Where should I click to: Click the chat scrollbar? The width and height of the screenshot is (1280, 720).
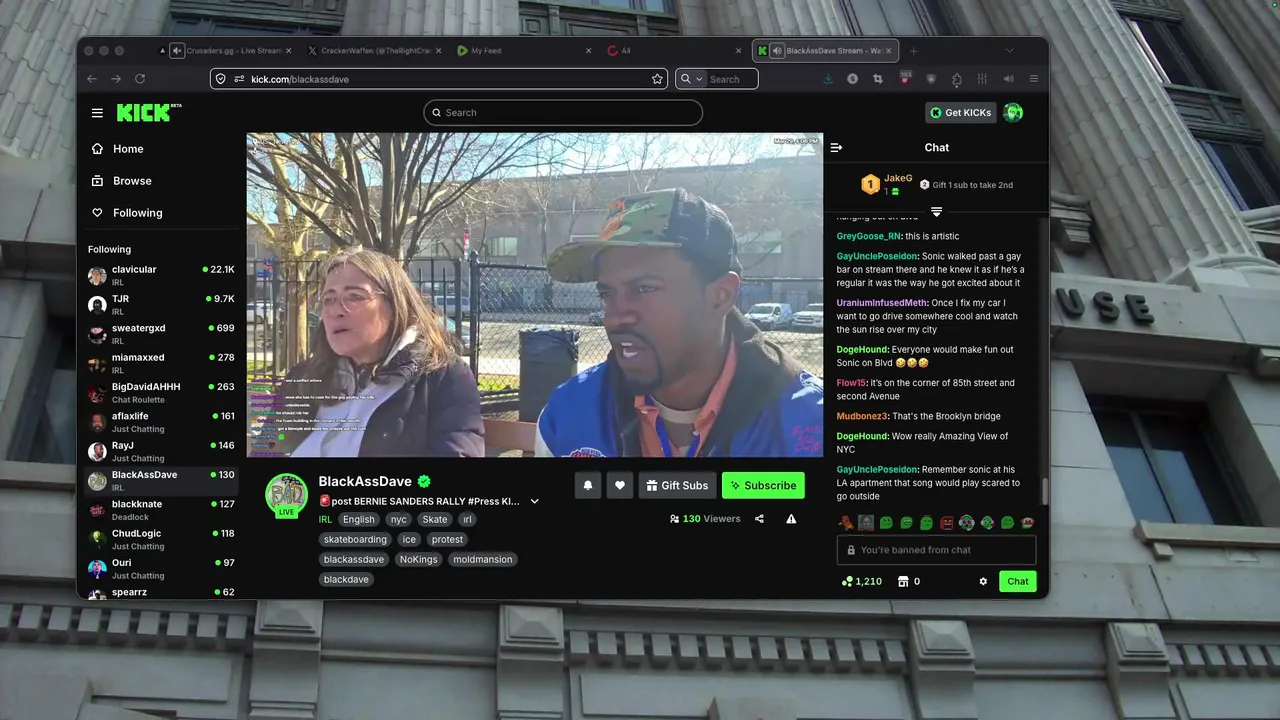(x=1045, y=491)
